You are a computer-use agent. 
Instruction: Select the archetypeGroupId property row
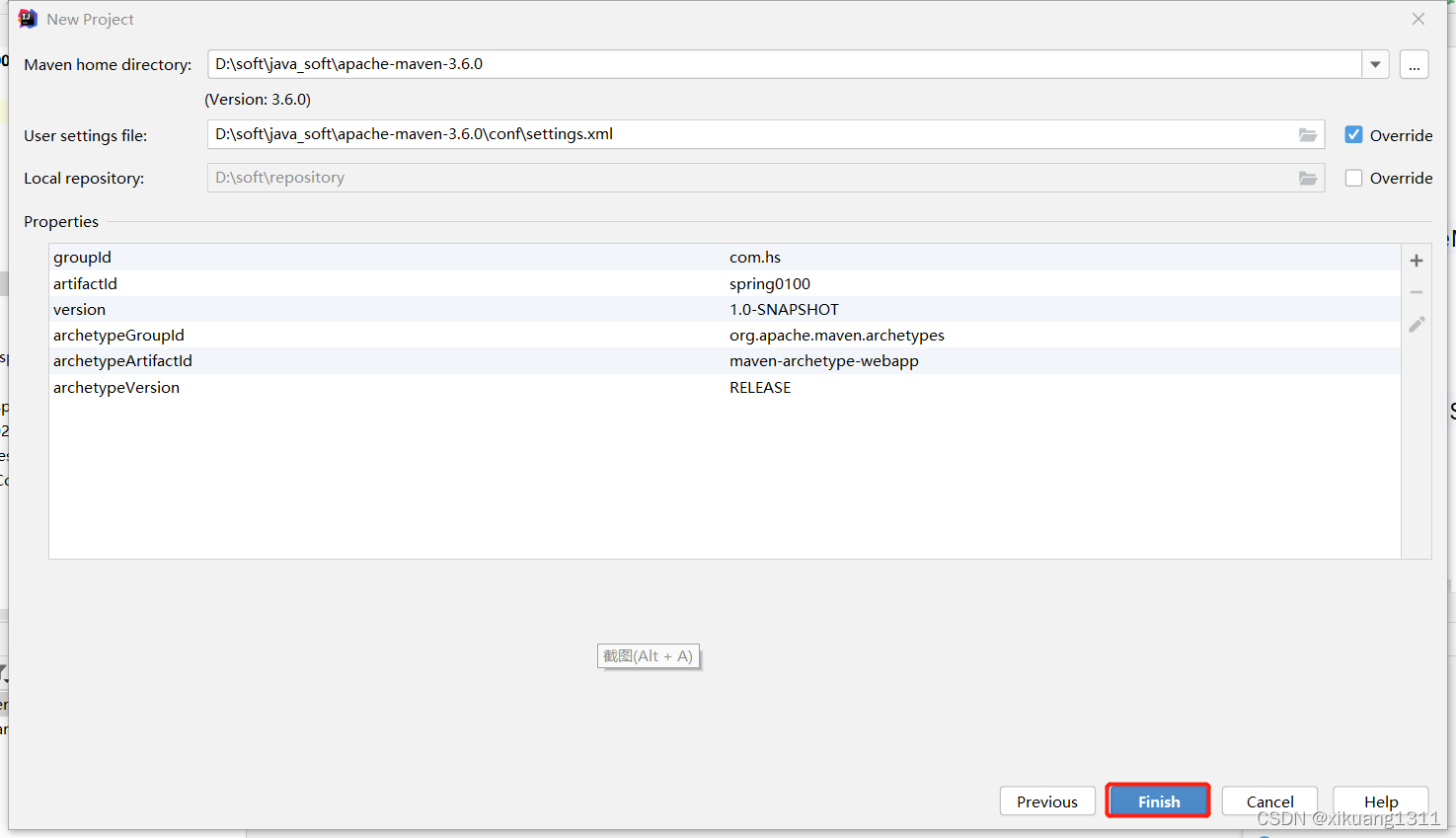[725, 336]
